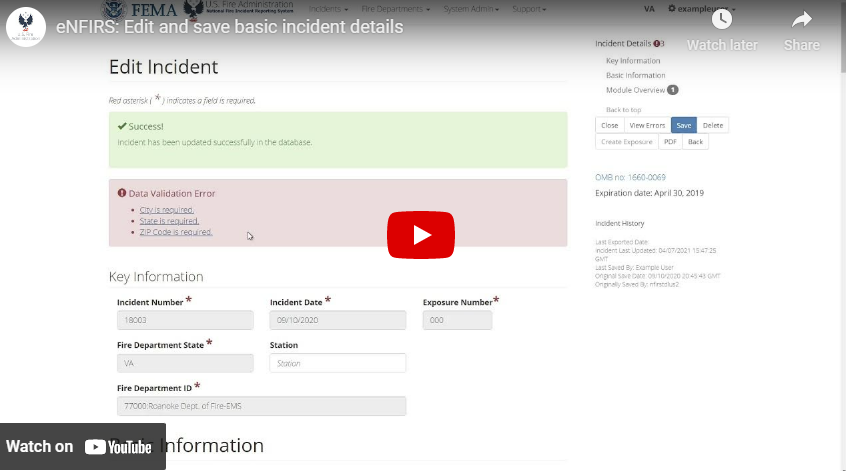
Task: Follow the ZIP Code is required link
Action: pos(176,232)
